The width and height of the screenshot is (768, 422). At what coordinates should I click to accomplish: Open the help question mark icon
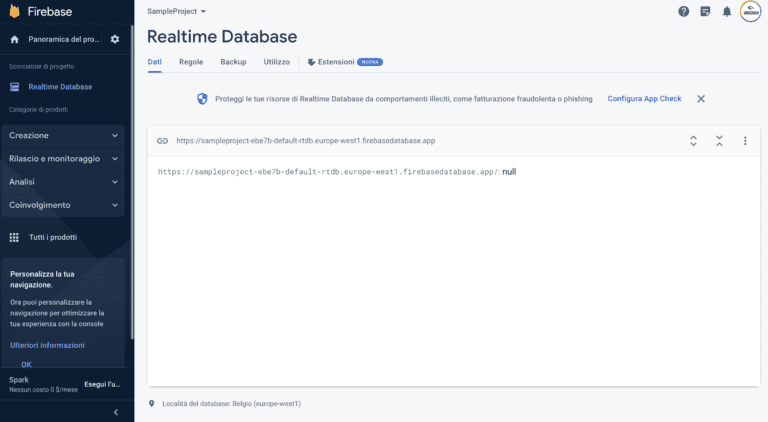(684, 11)
